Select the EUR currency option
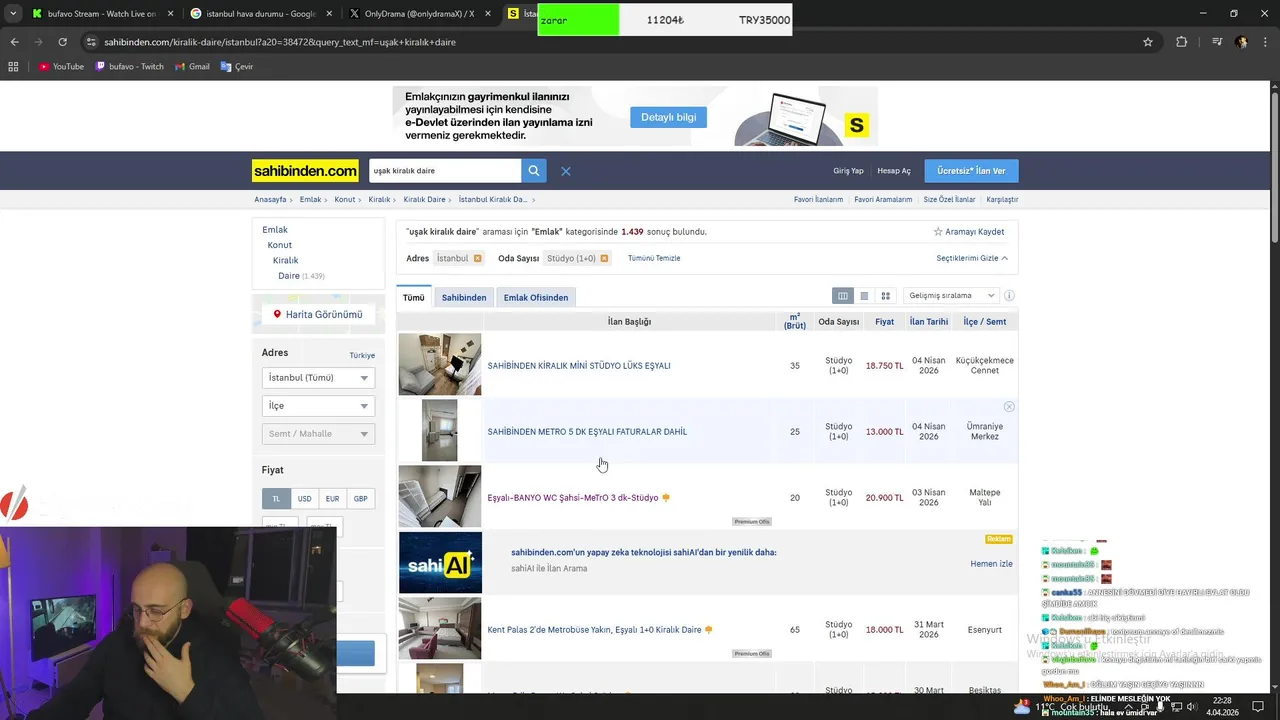Viewport: 1280px width, 720px height. pyautogui.click(x=332, y=499)
